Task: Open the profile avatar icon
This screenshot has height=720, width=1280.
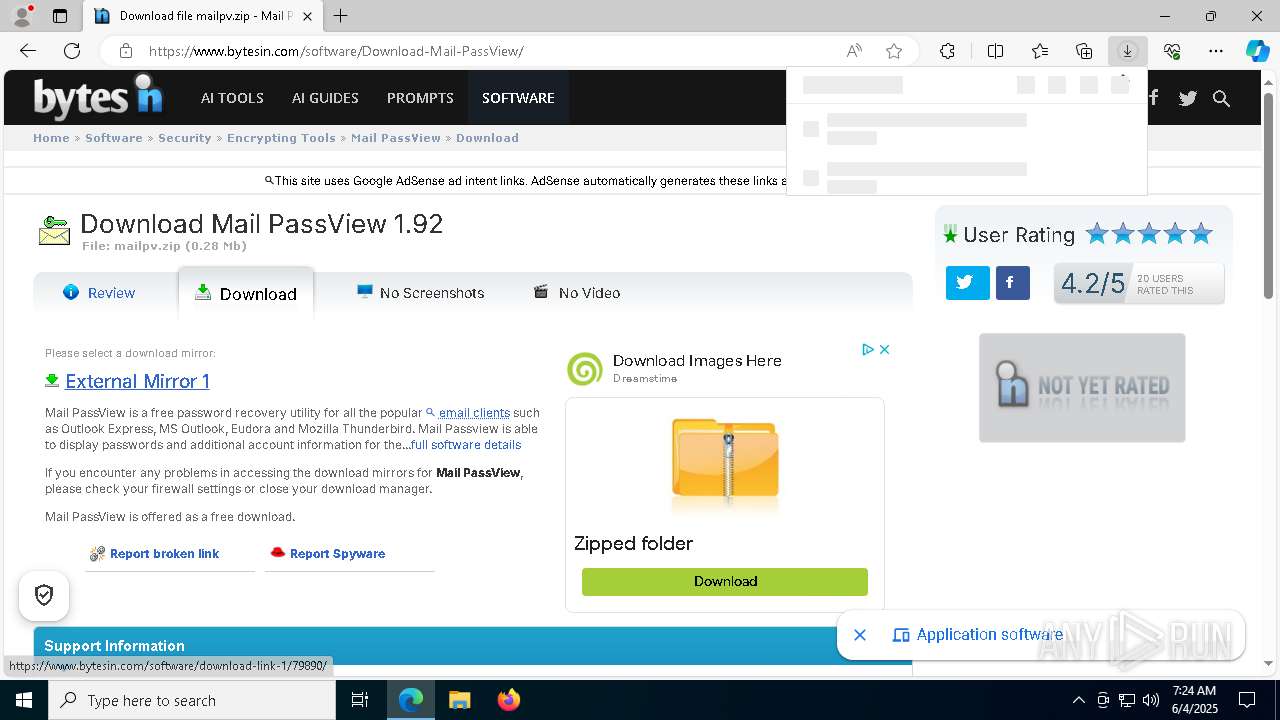Action: pyautogui.click(x=22, y=16)
